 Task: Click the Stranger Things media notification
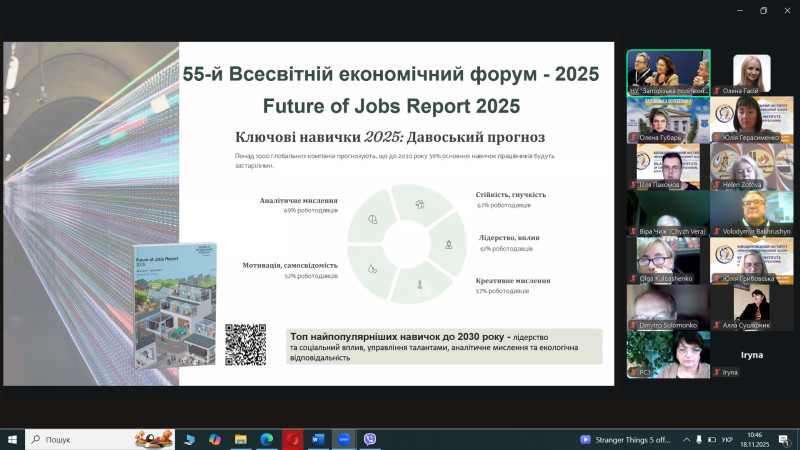[x=630, y=439]
